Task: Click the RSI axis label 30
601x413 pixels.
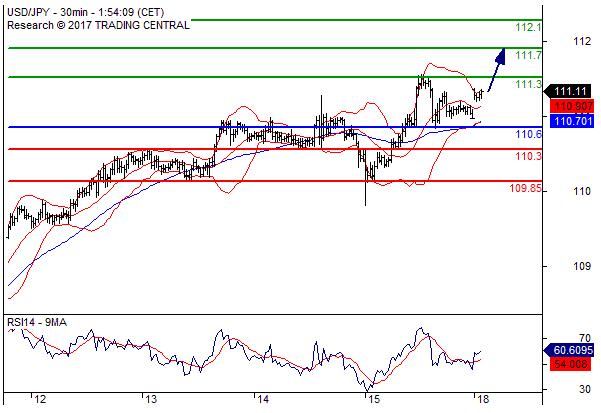Action: pyautogui.click(x=585, y=389)
